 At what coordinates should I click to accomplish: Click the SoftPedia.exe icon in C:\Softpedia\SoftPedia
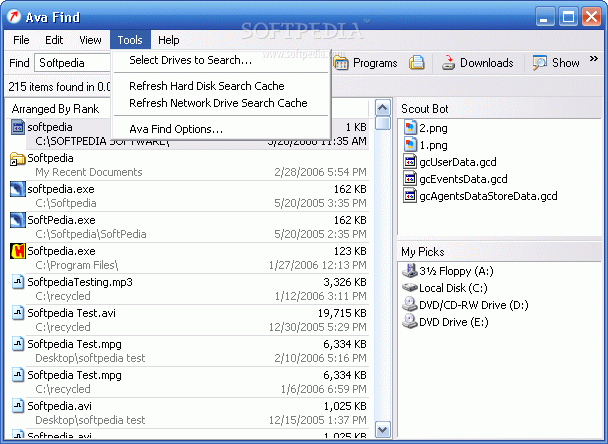[x=17, y=220]
